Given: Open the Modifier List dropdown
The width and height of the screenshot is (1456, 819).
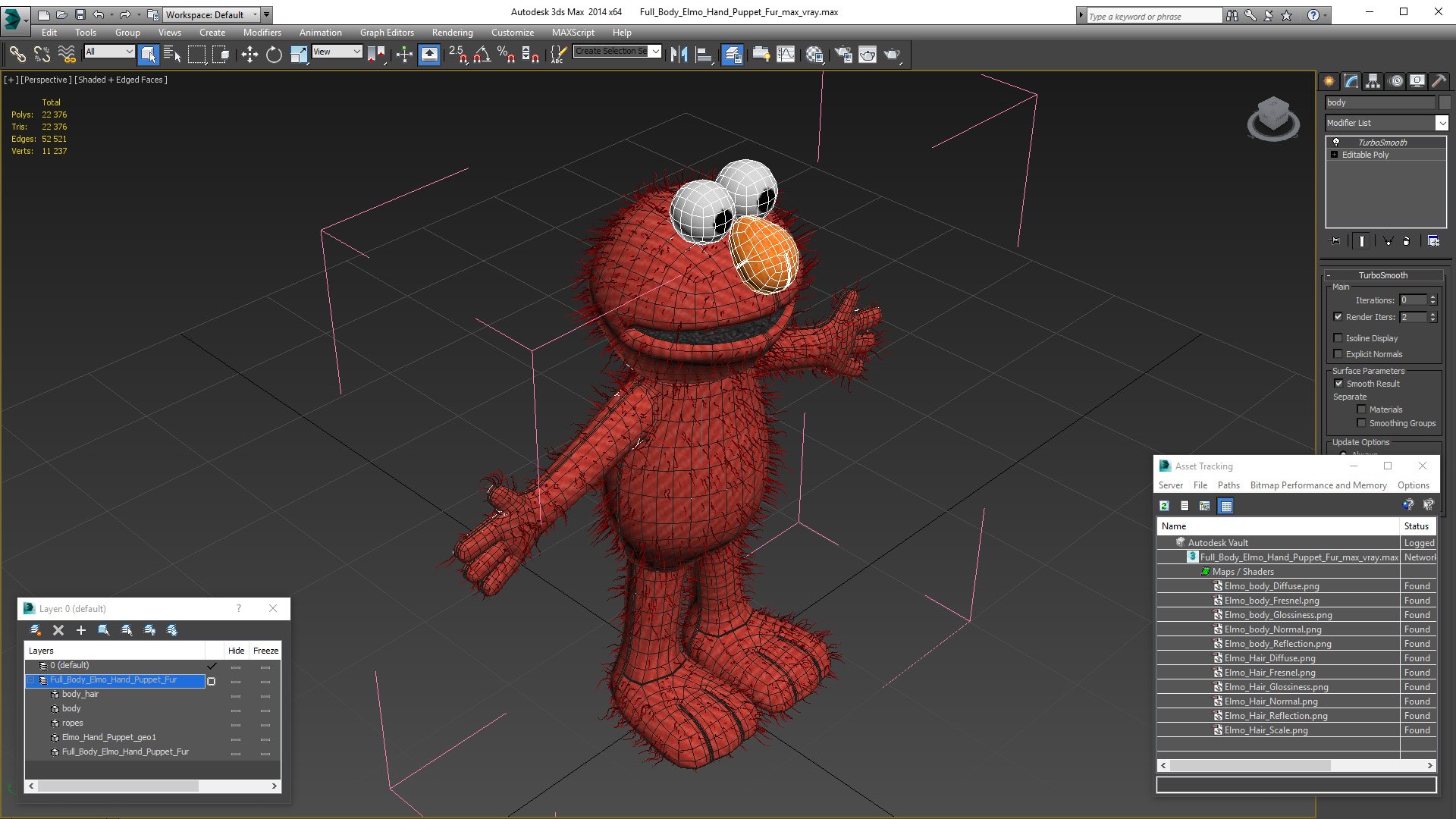Looking at the screenshot, I should (x=1442, y=123).
